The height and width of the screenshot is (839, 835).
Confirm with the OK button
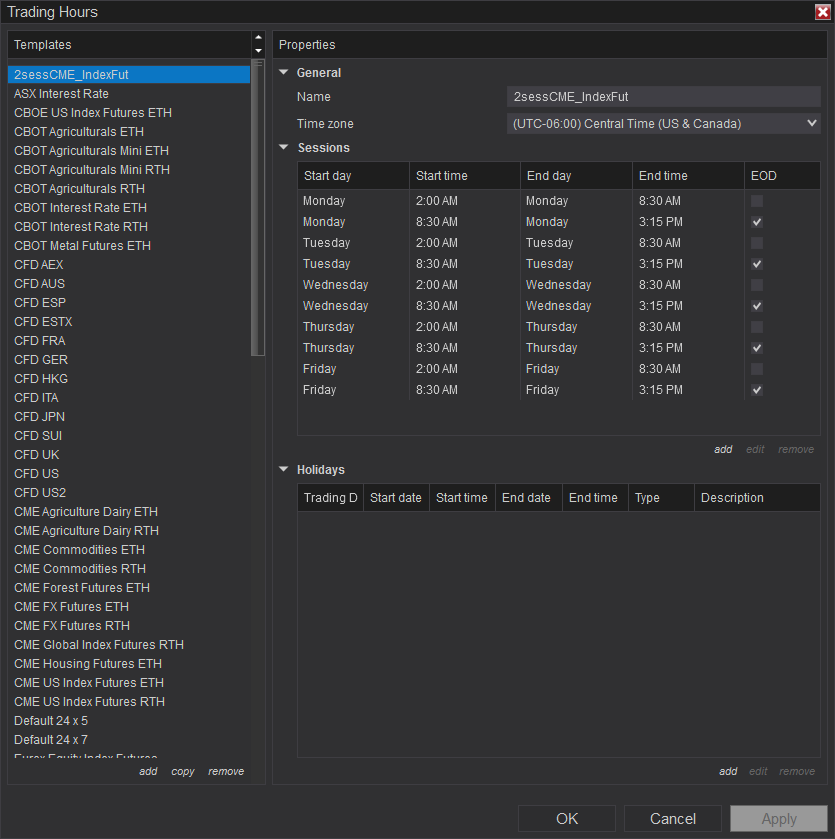(x=566, y=819)
